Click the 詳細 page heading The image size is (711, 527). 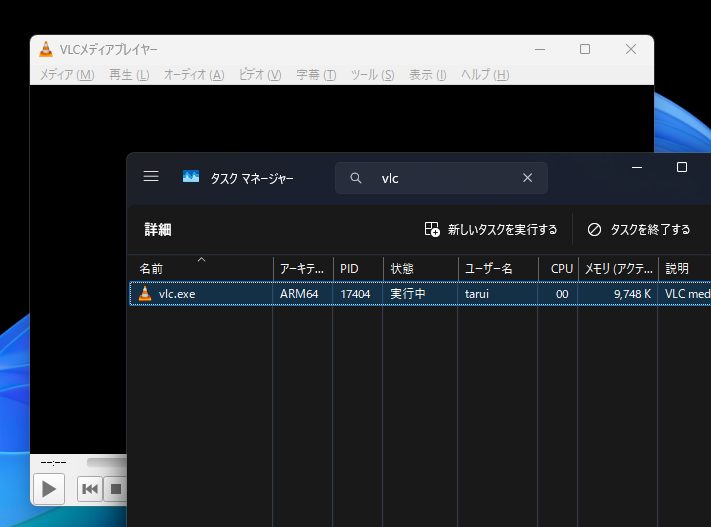(x=158, y=229)
